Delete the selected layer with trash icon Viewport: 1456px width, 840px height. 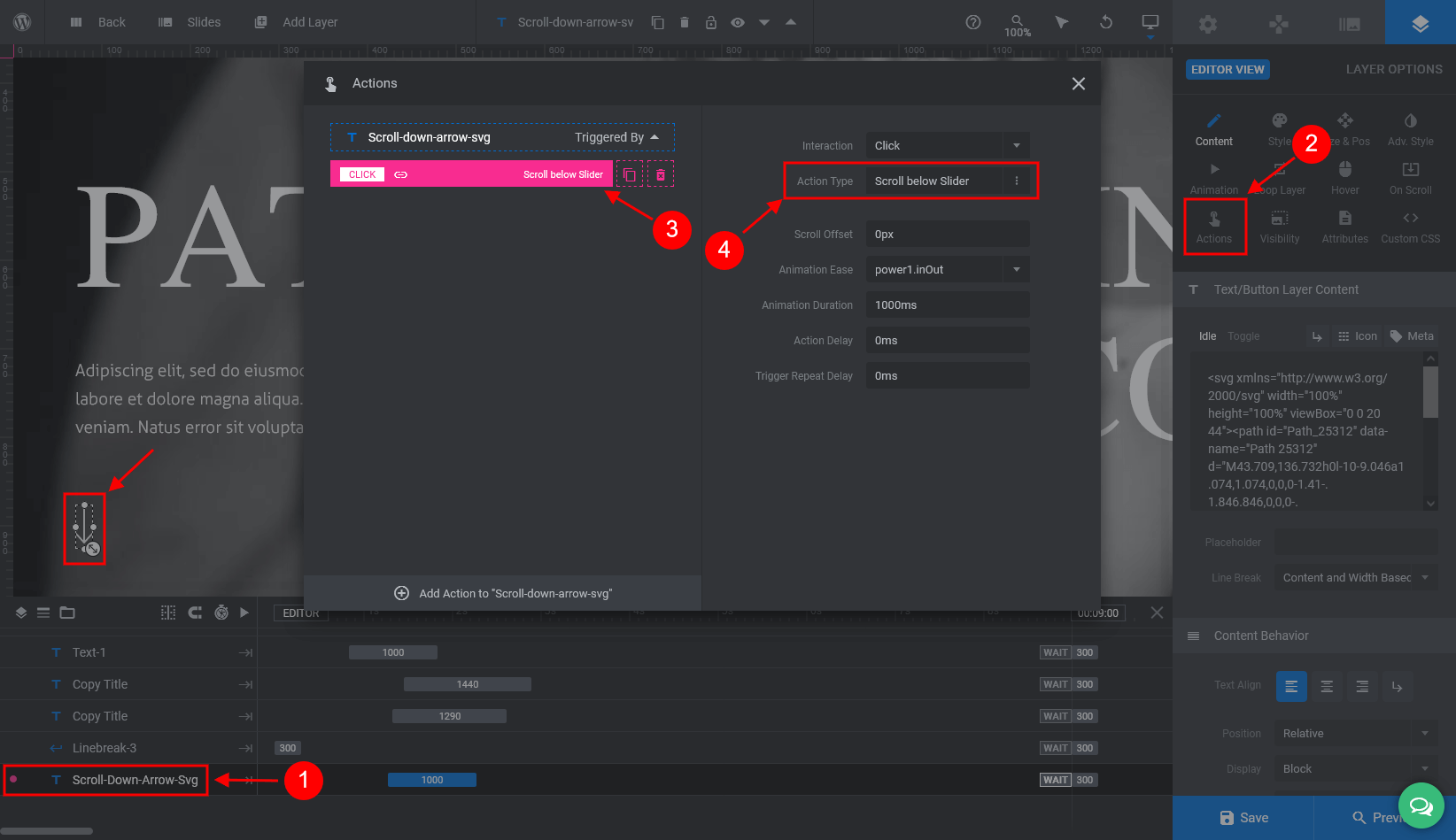(685, 22)
